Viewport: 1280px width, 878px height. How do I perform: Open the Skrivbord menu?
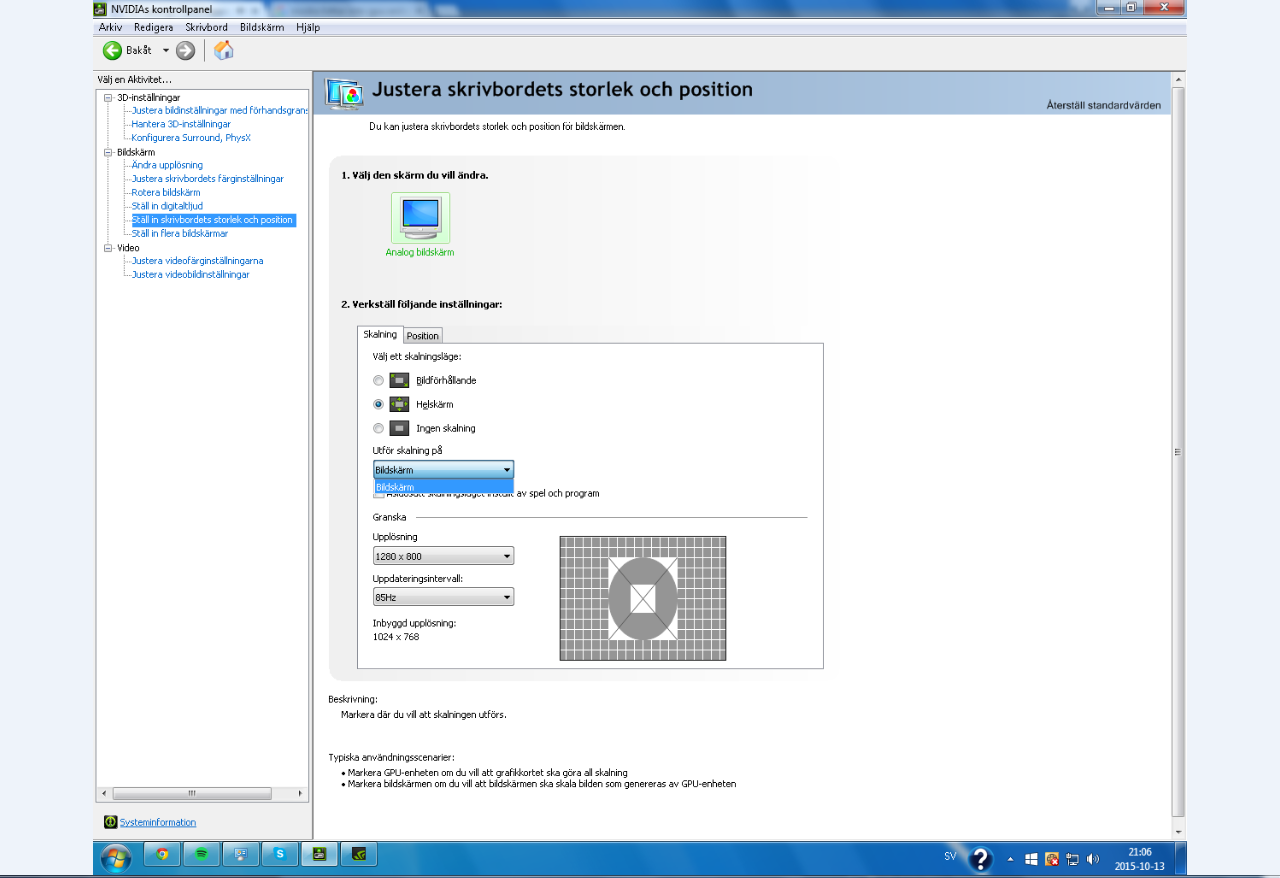coord(206,27)
